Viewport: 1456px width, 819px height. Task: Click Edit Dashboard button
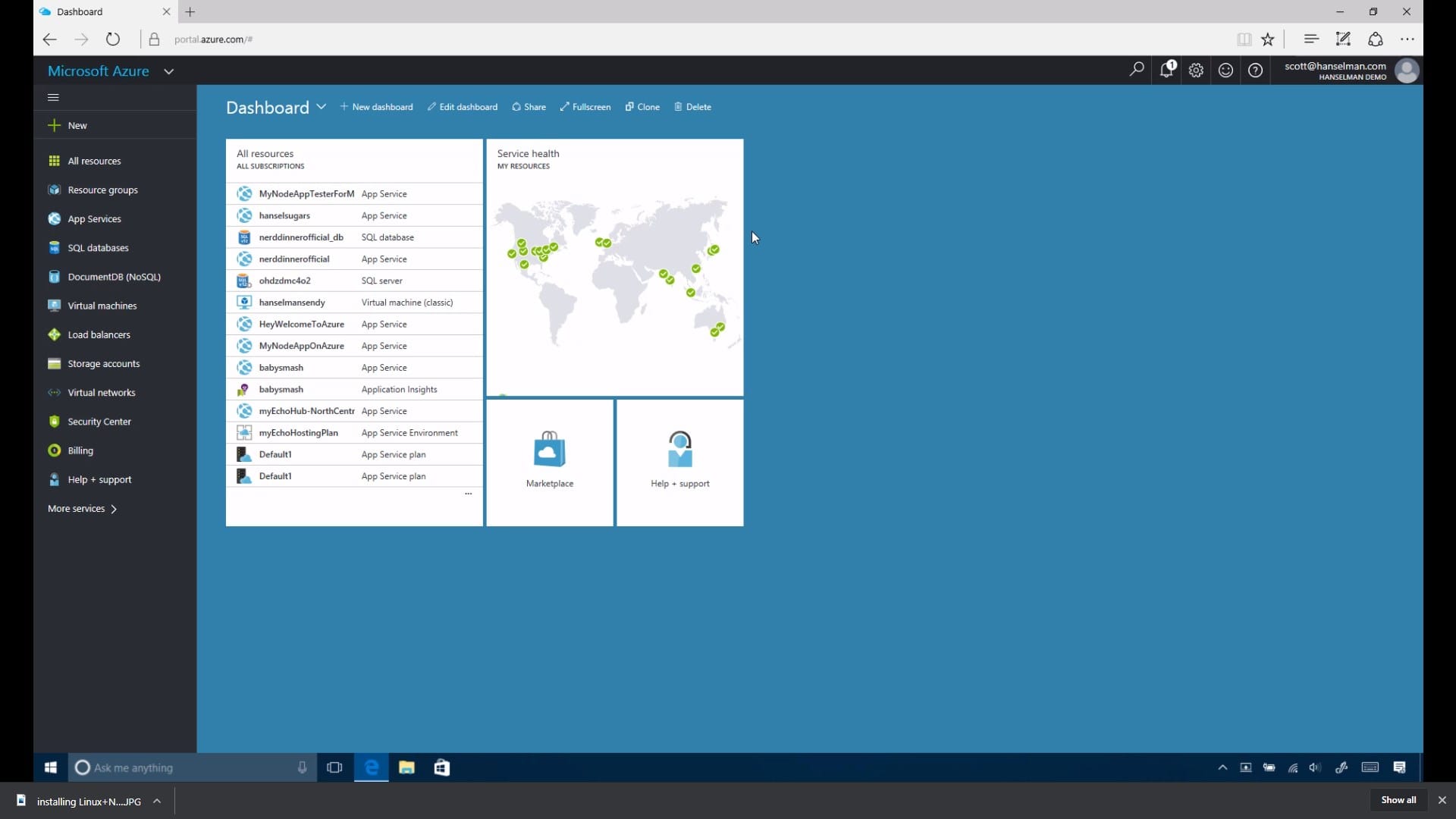point(463,107)
